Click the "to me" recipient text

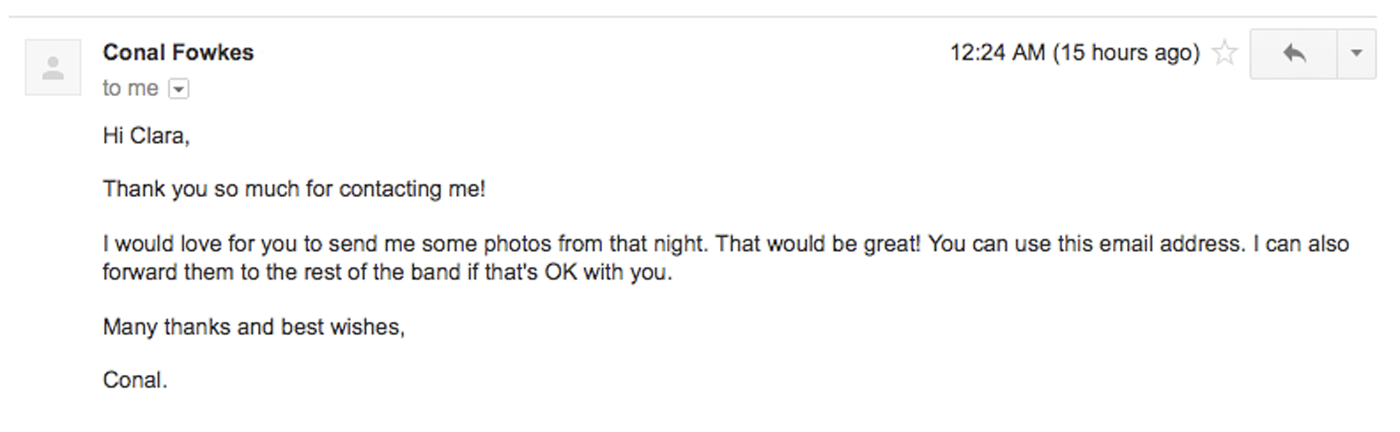[x=130, y=89]
